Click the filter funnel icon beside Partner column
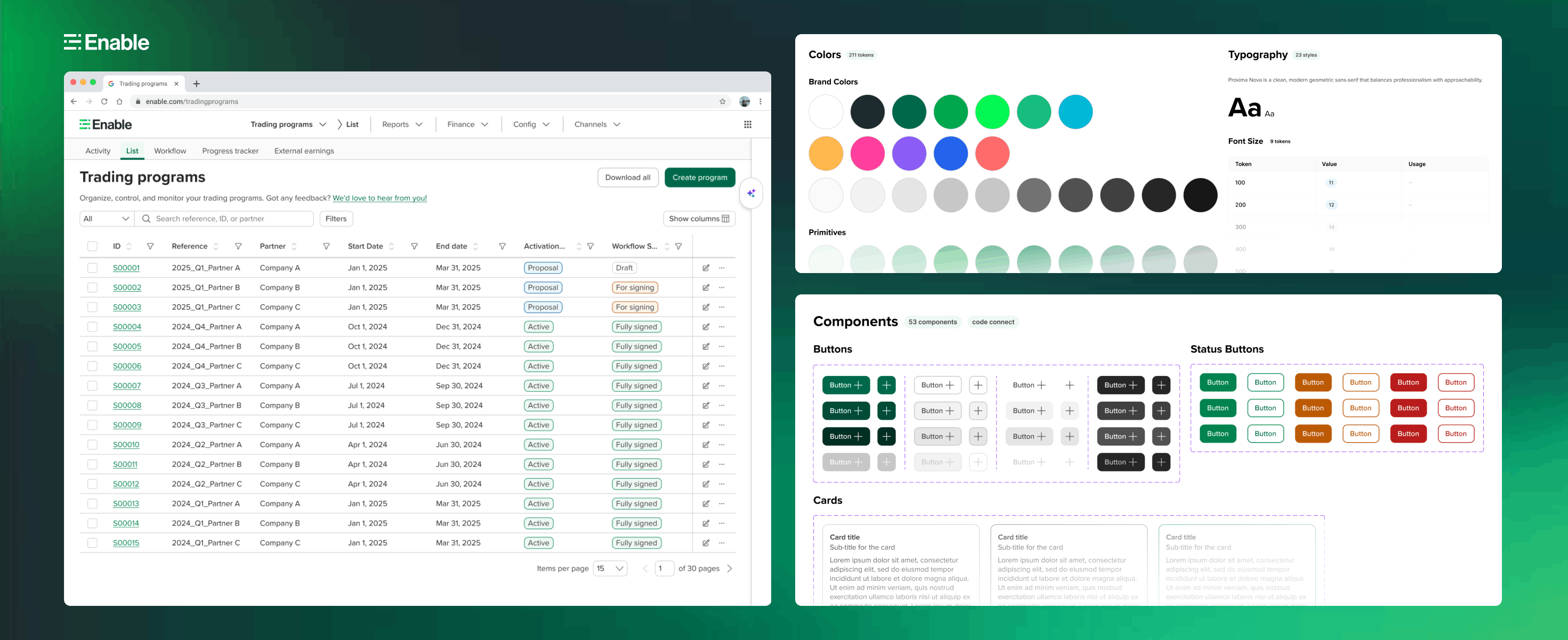 [x=327, y=246]
